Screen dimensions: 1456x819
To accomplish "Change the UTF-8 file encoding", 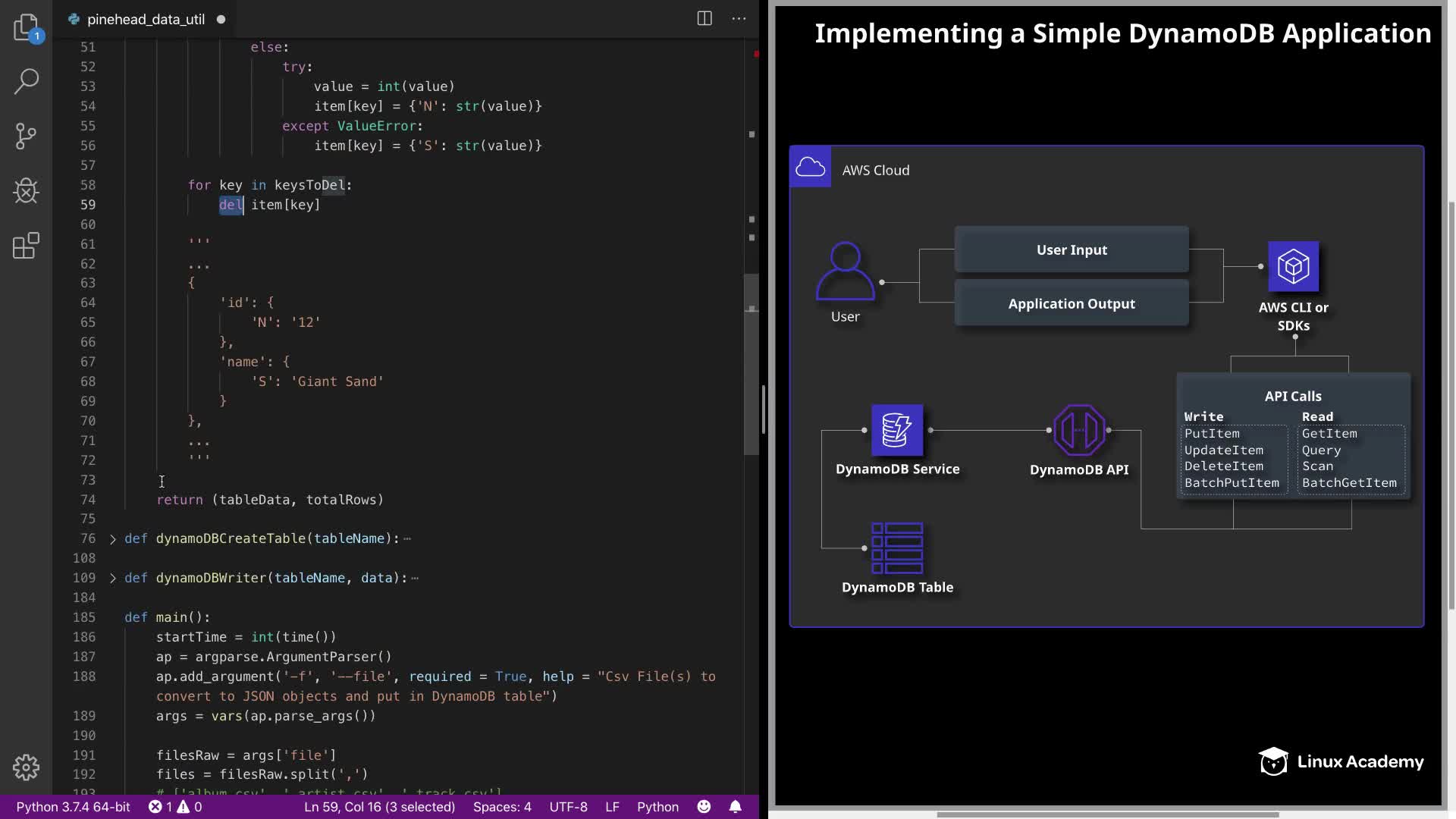I will click(568, 807).
